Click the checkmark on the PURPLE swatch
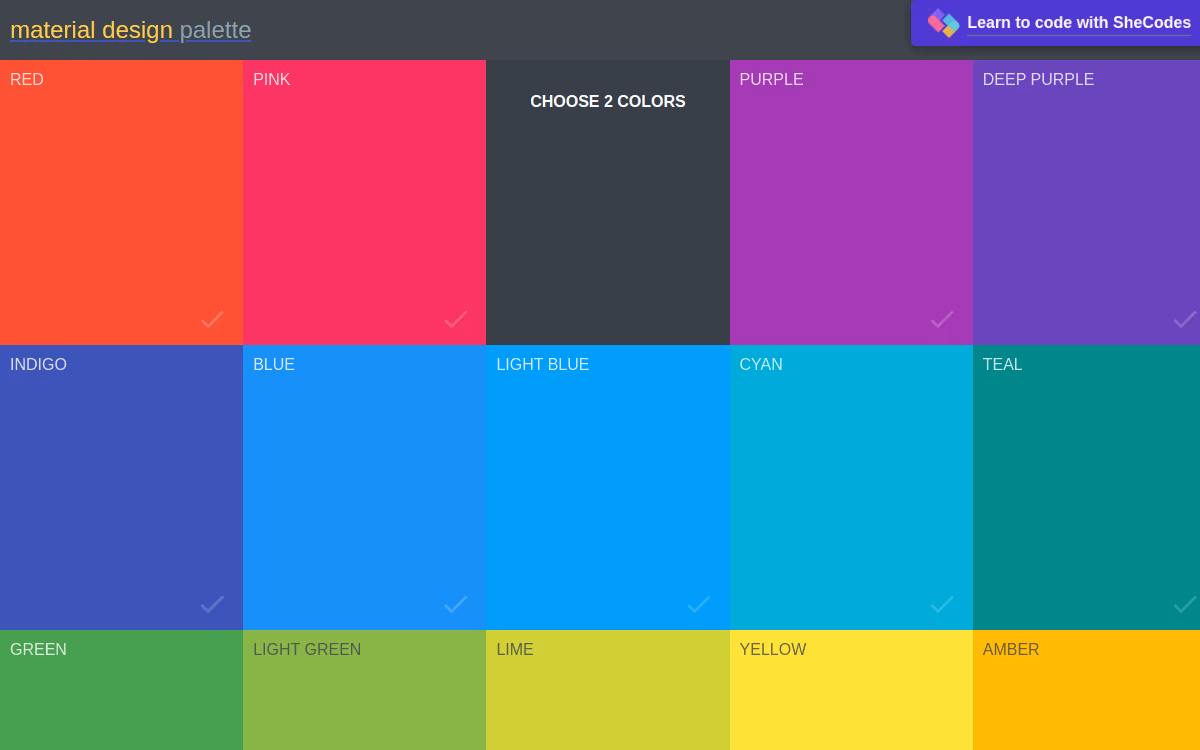The image size is (1200, 750). pyautogui.click(x=941, y=320)
